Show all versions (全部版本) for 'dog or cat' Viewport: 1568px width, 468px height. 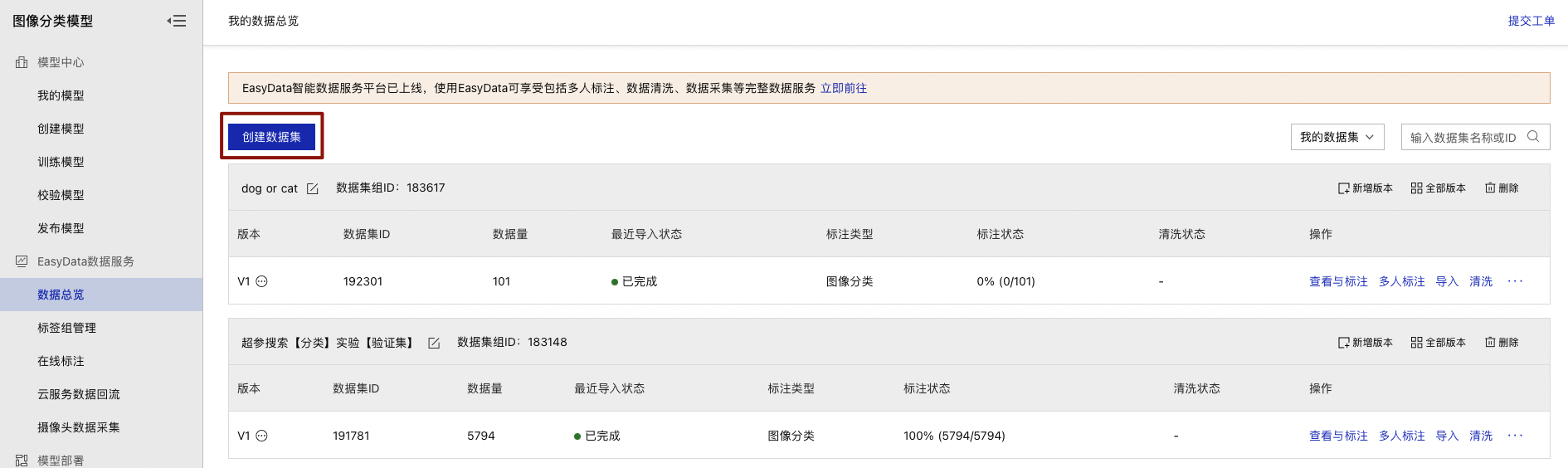(x=1439, y=188)
